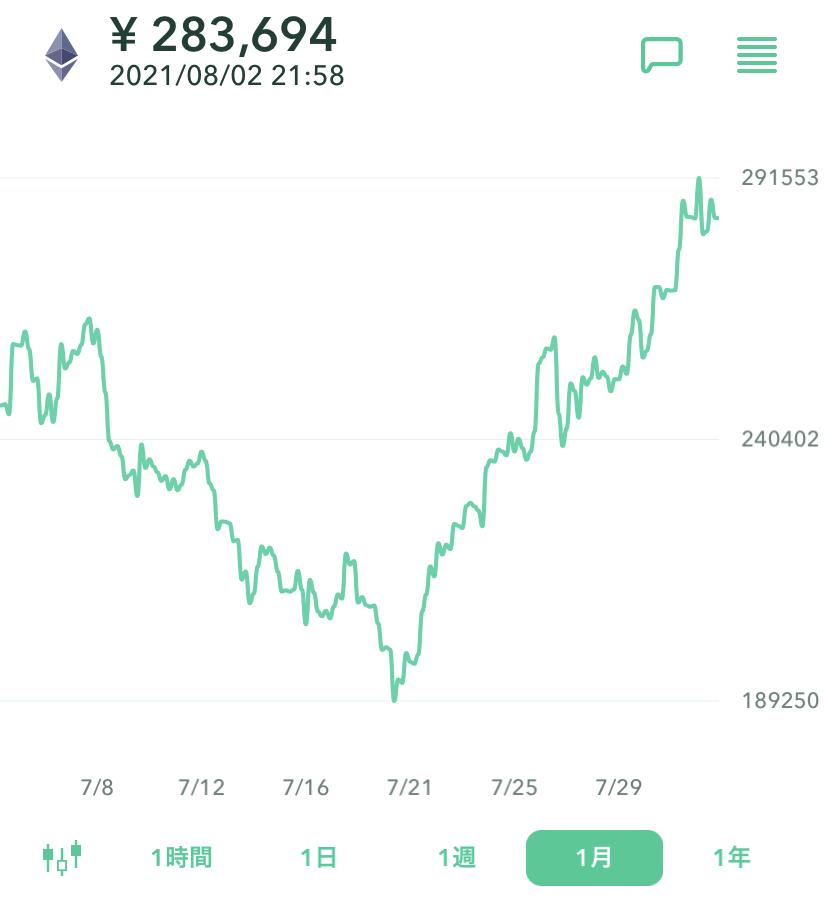
Task: Tap the 189250 lower price label
Action: pos(780,700)
